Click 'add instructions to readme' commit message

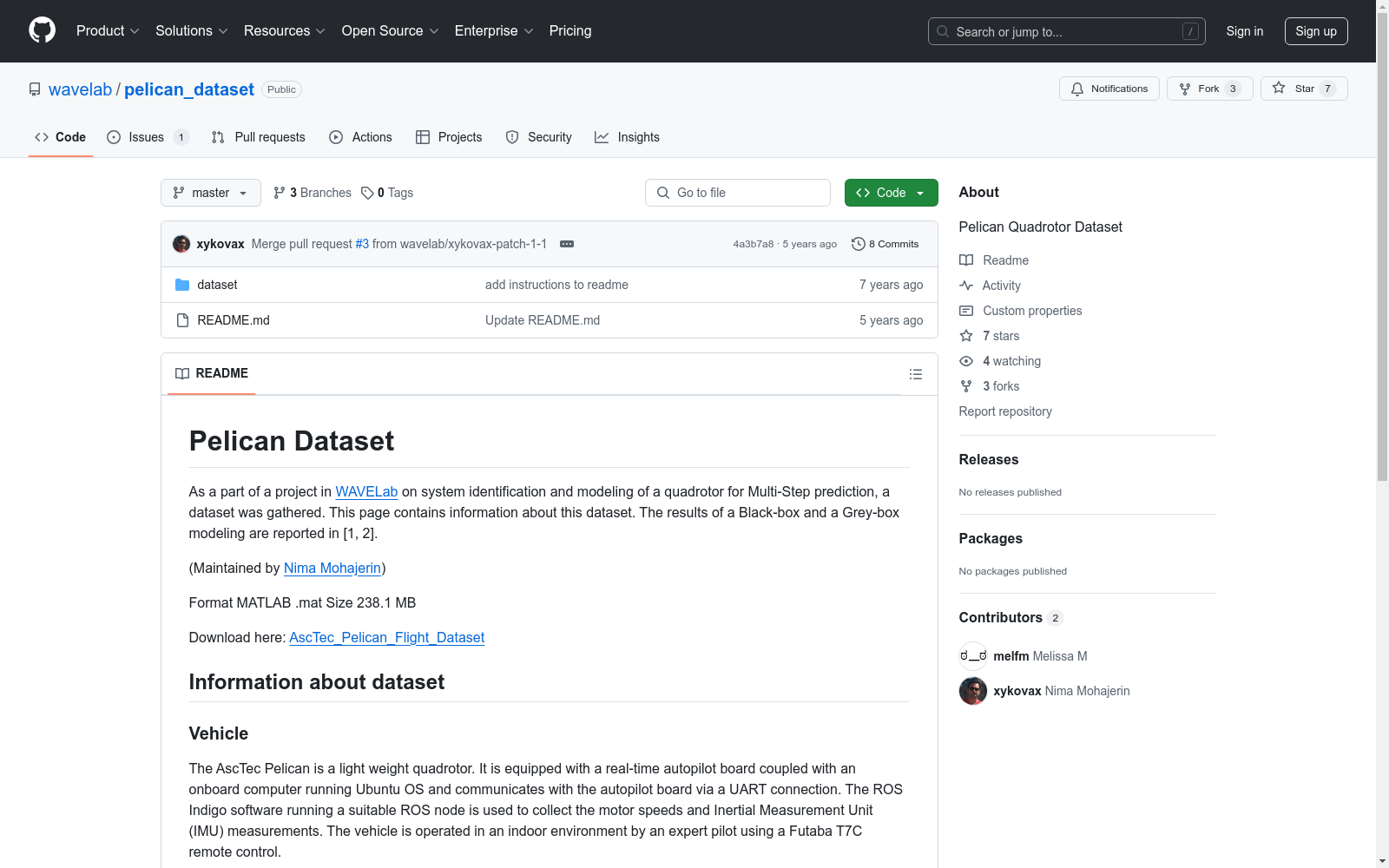(556, 285)
